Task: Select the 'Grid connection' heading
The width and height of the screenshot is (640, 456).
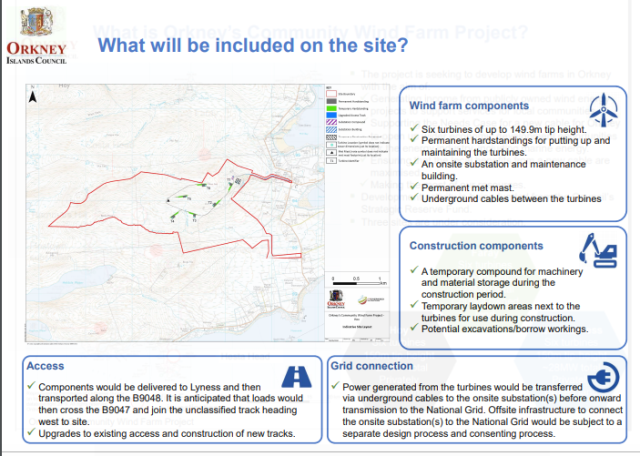Action: pos(371,366)
